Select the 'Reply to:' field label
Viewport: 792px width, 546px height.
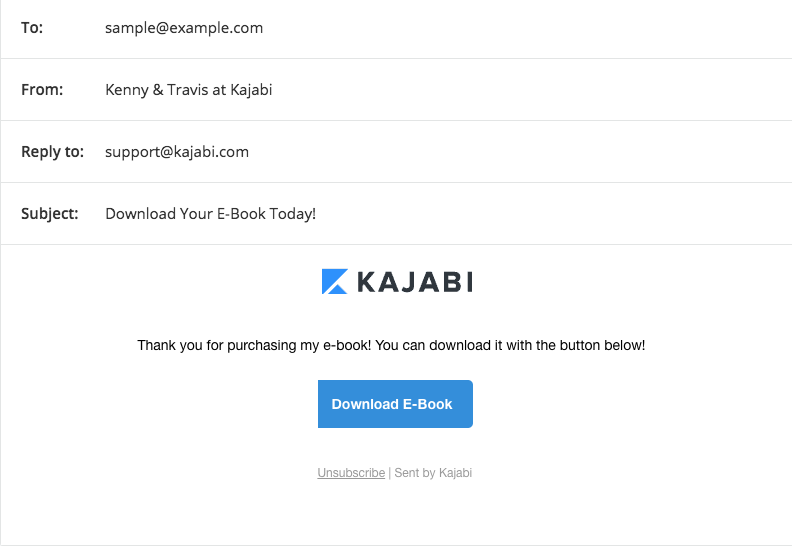[53, 152]
